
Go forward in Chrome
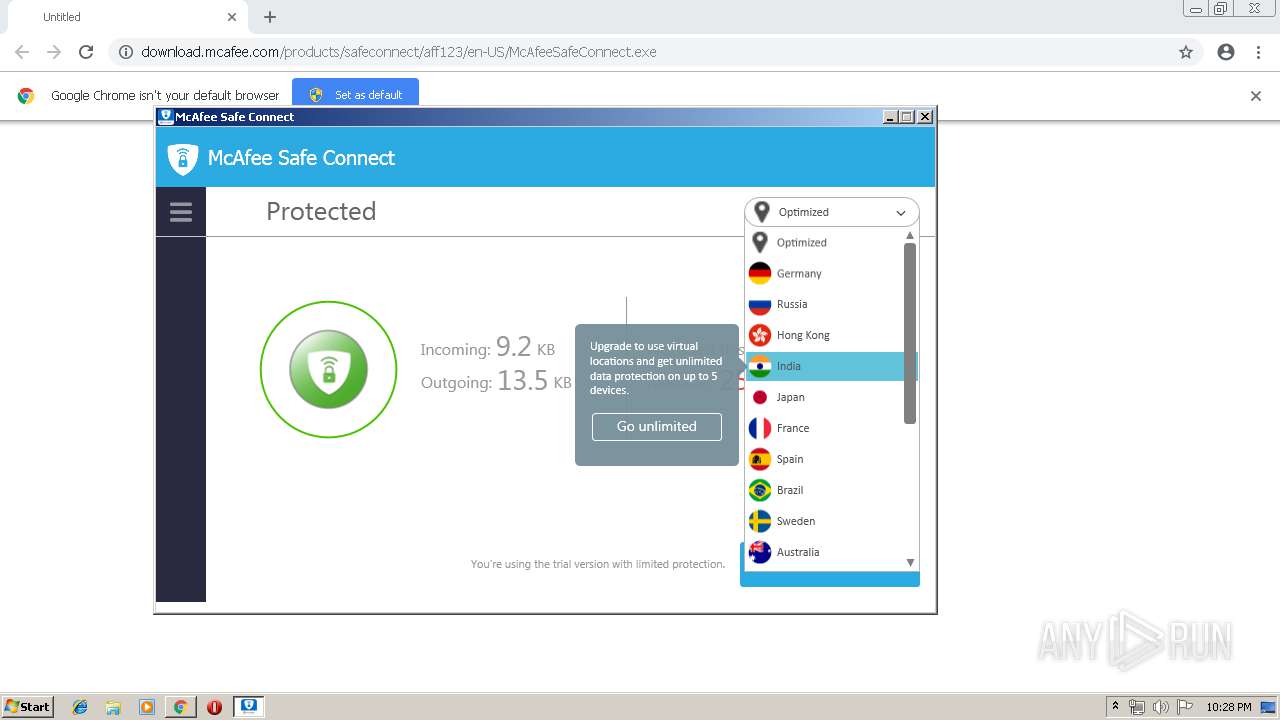coord(54,52)
